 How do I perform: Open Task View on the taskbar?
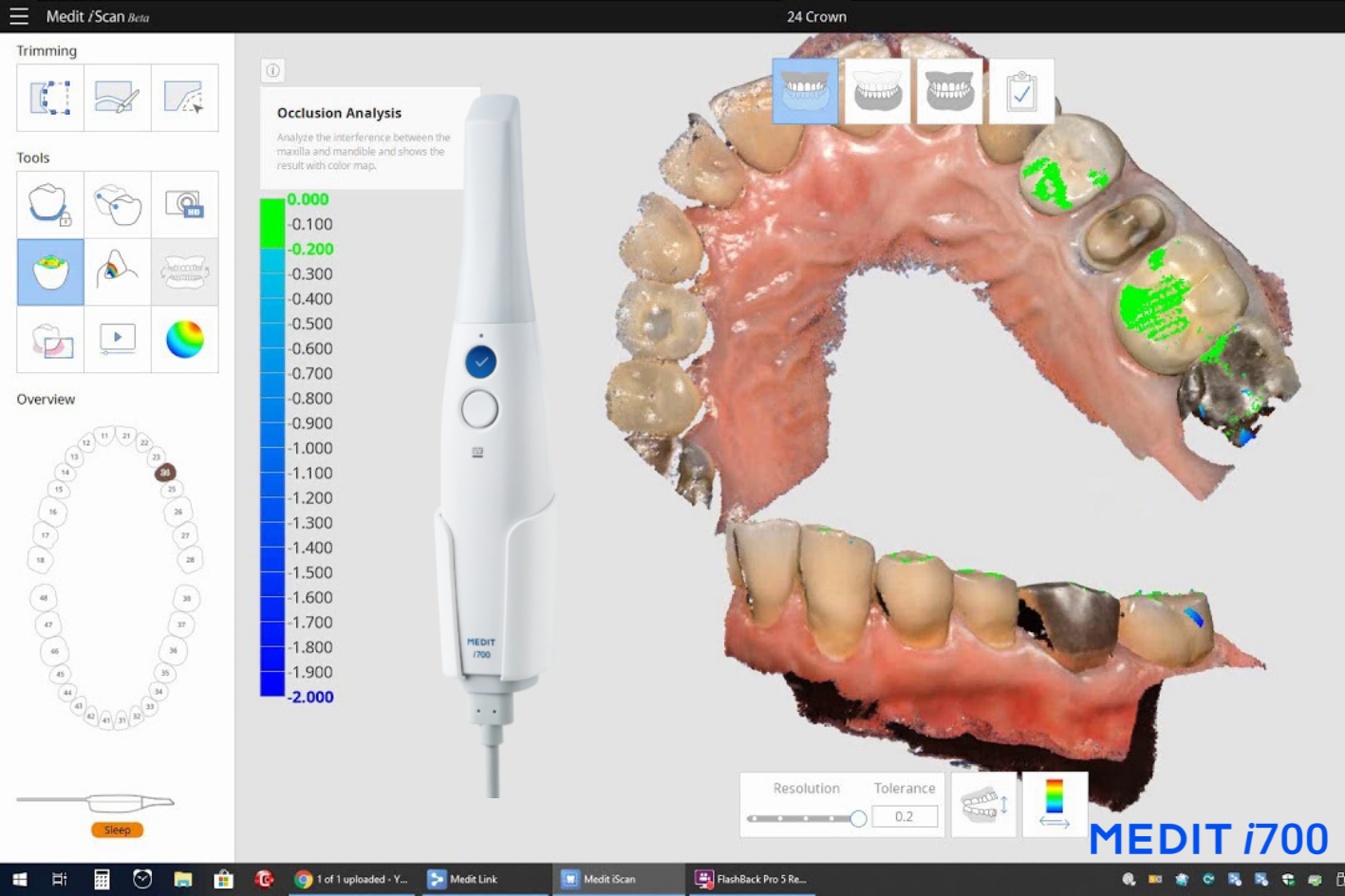[x=59, y=880]
